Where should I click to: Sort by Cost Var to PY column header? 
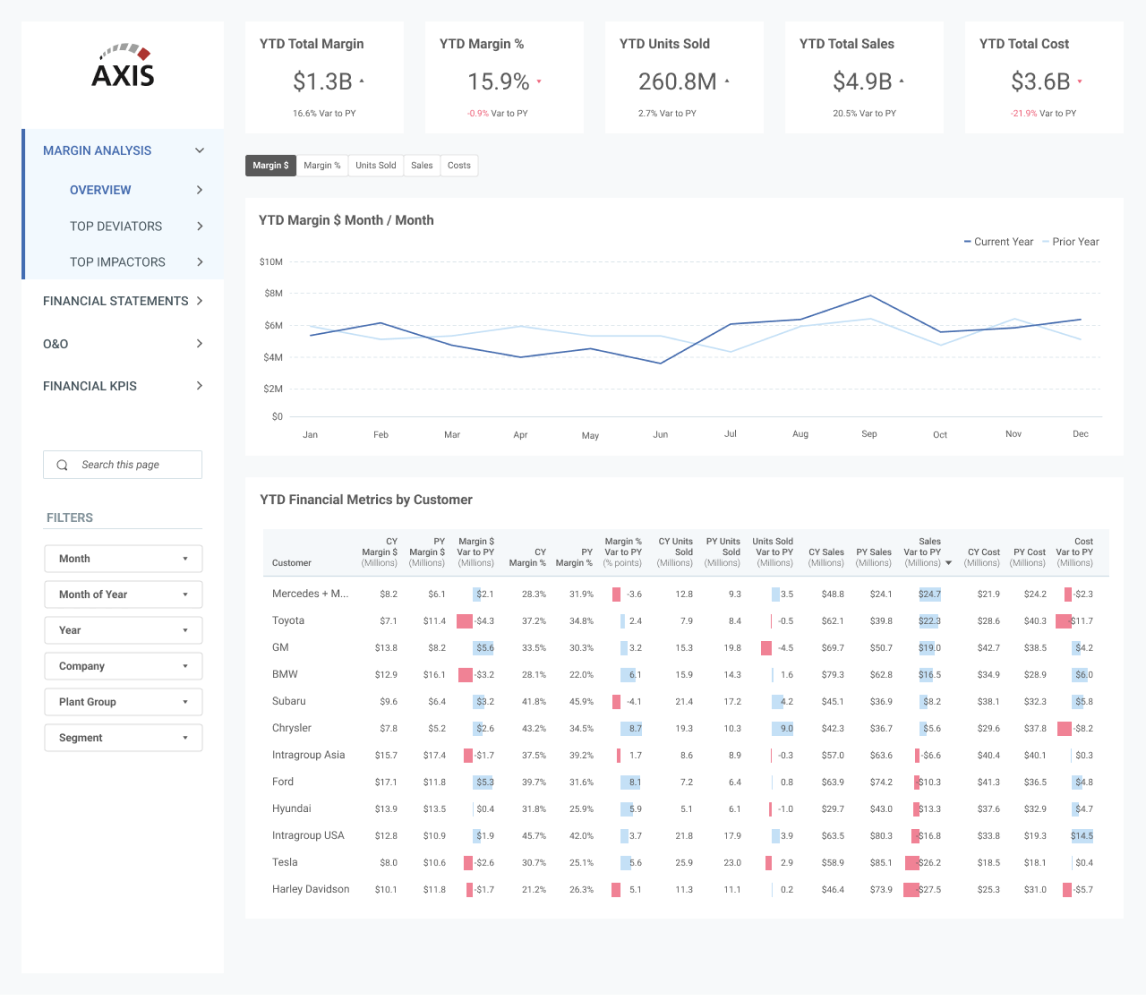point(1074,552)
